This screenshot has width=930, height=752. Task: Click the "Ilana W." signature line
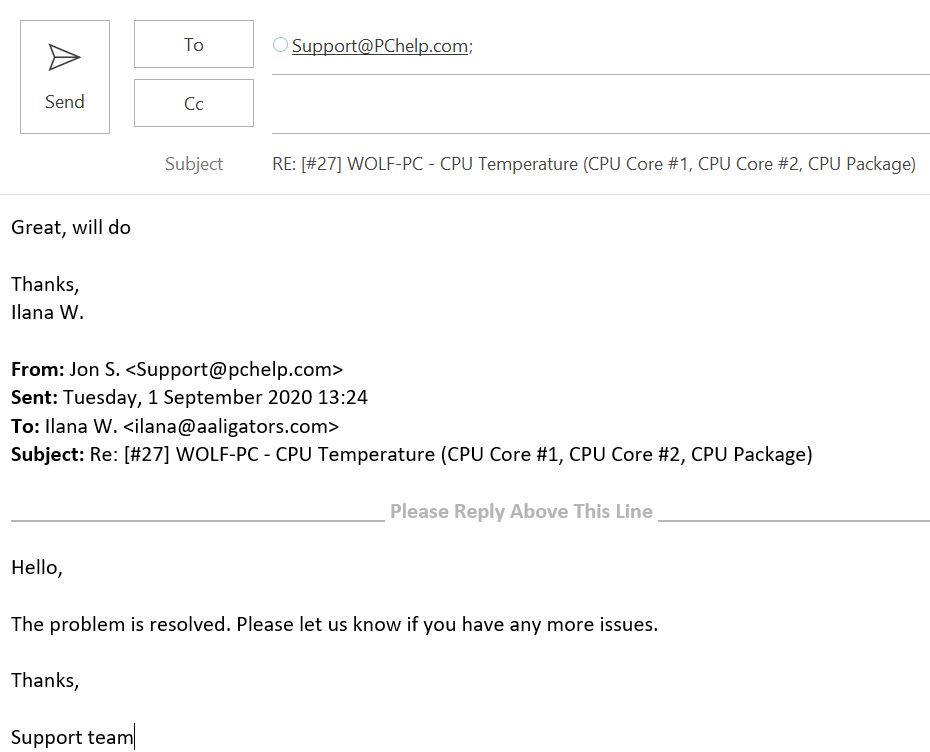pos(47,312)
